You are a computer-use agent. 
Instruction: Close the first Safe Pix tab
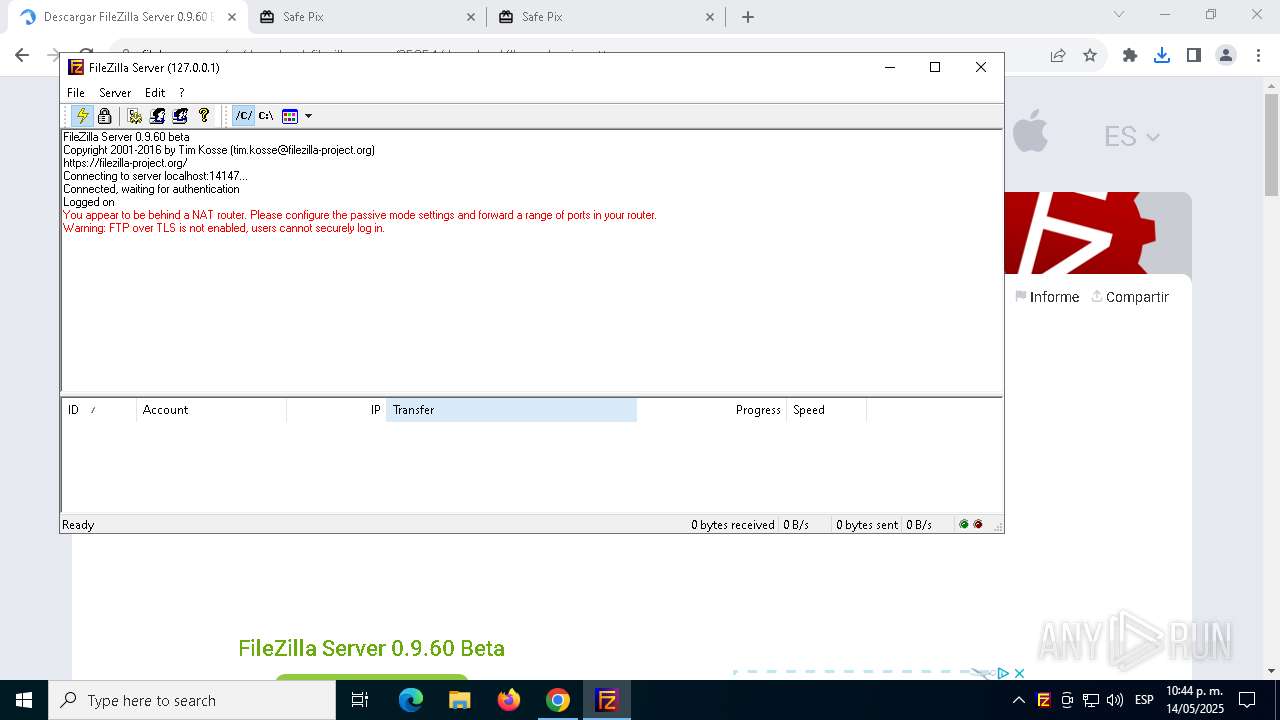coord(471,17)
